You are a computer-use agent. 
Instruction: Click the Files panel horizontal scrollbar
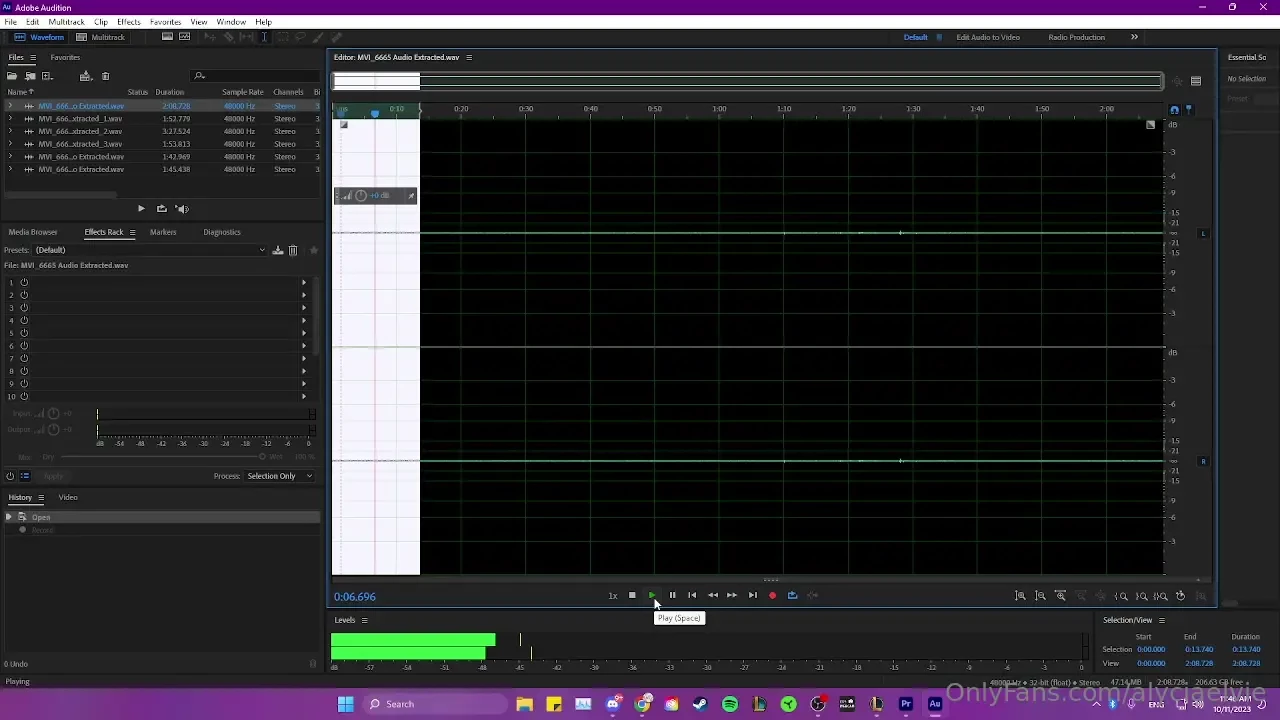(x=60, y=196)
